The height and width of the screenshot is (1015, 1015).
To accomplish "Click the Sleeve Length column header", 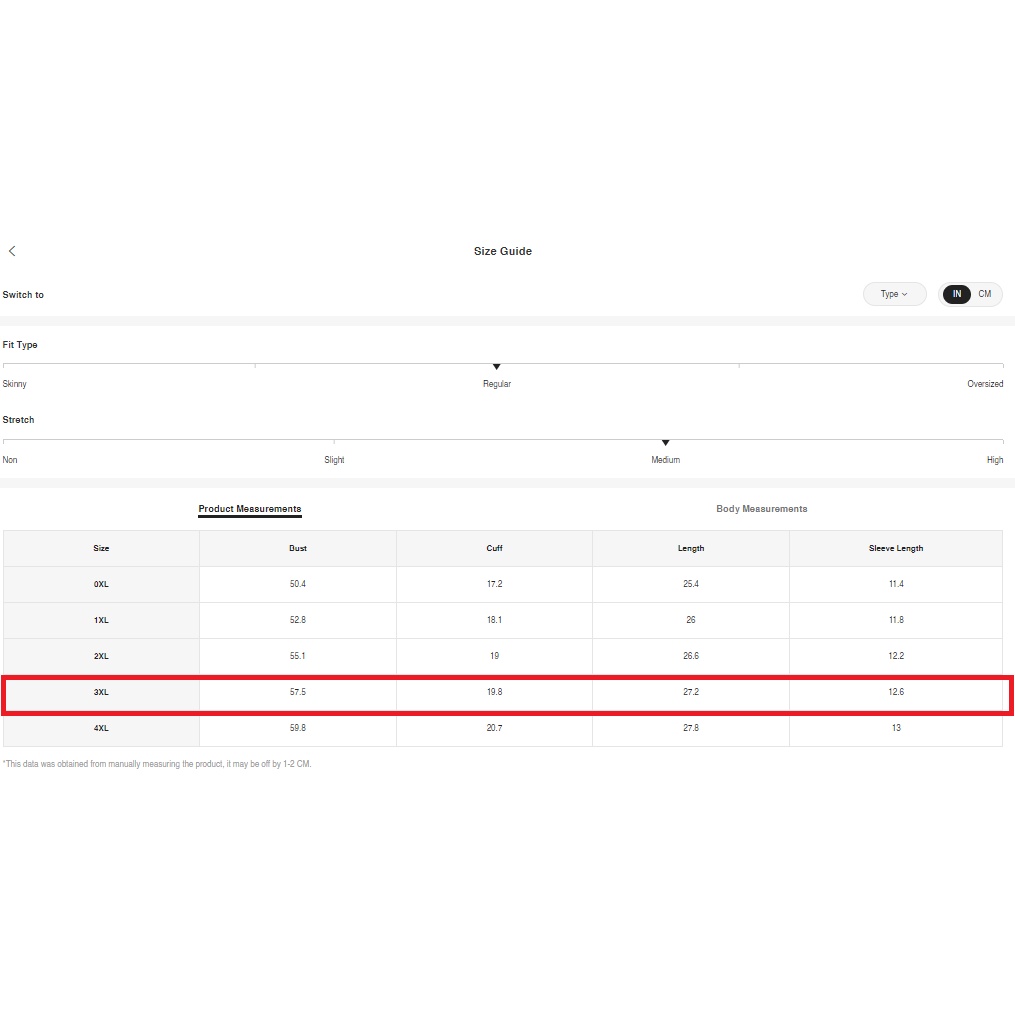I will point(896,548).
